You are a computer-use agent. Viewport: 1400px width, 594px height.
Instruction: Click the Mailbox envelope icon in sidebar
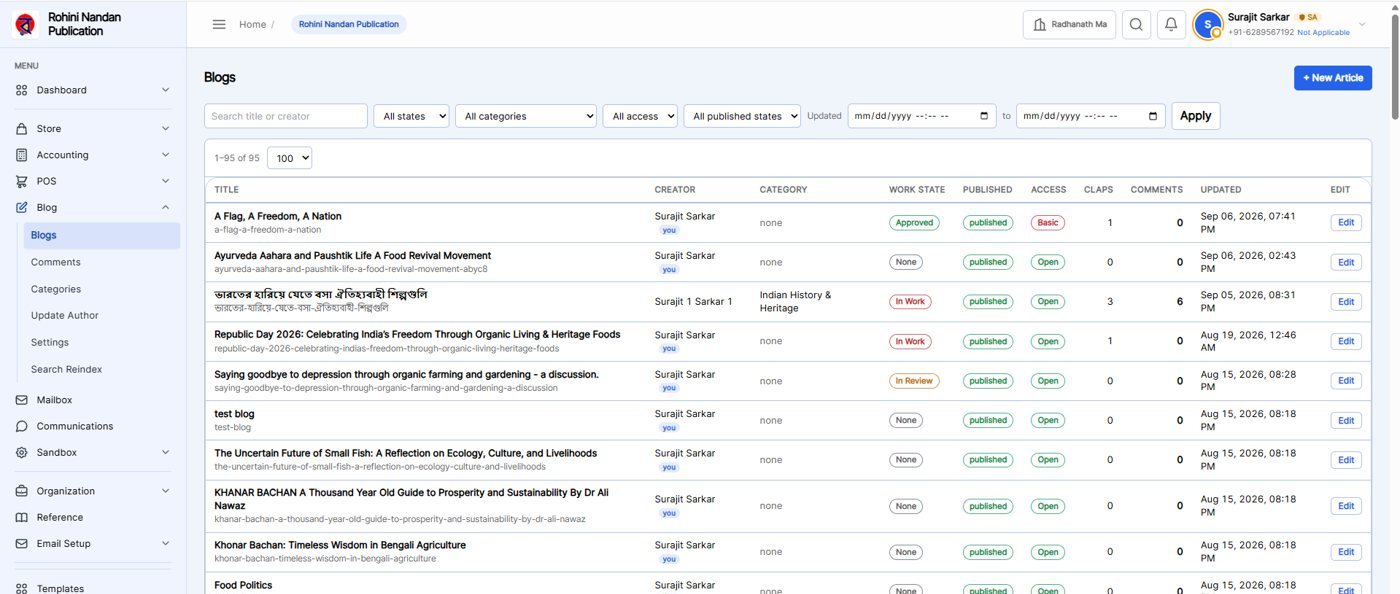22,400
